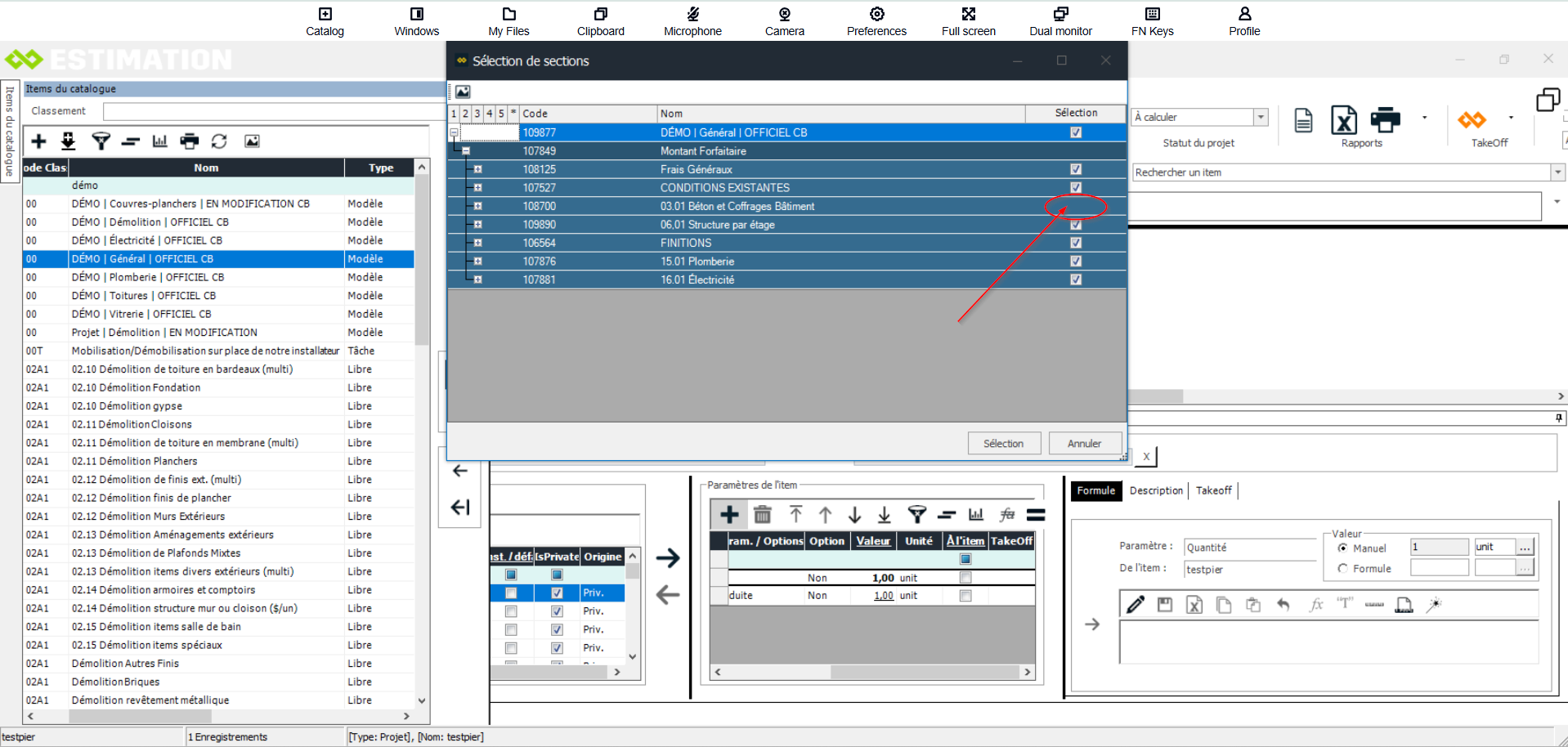Open the Rechercher un item dropdown

(1557, 172)
